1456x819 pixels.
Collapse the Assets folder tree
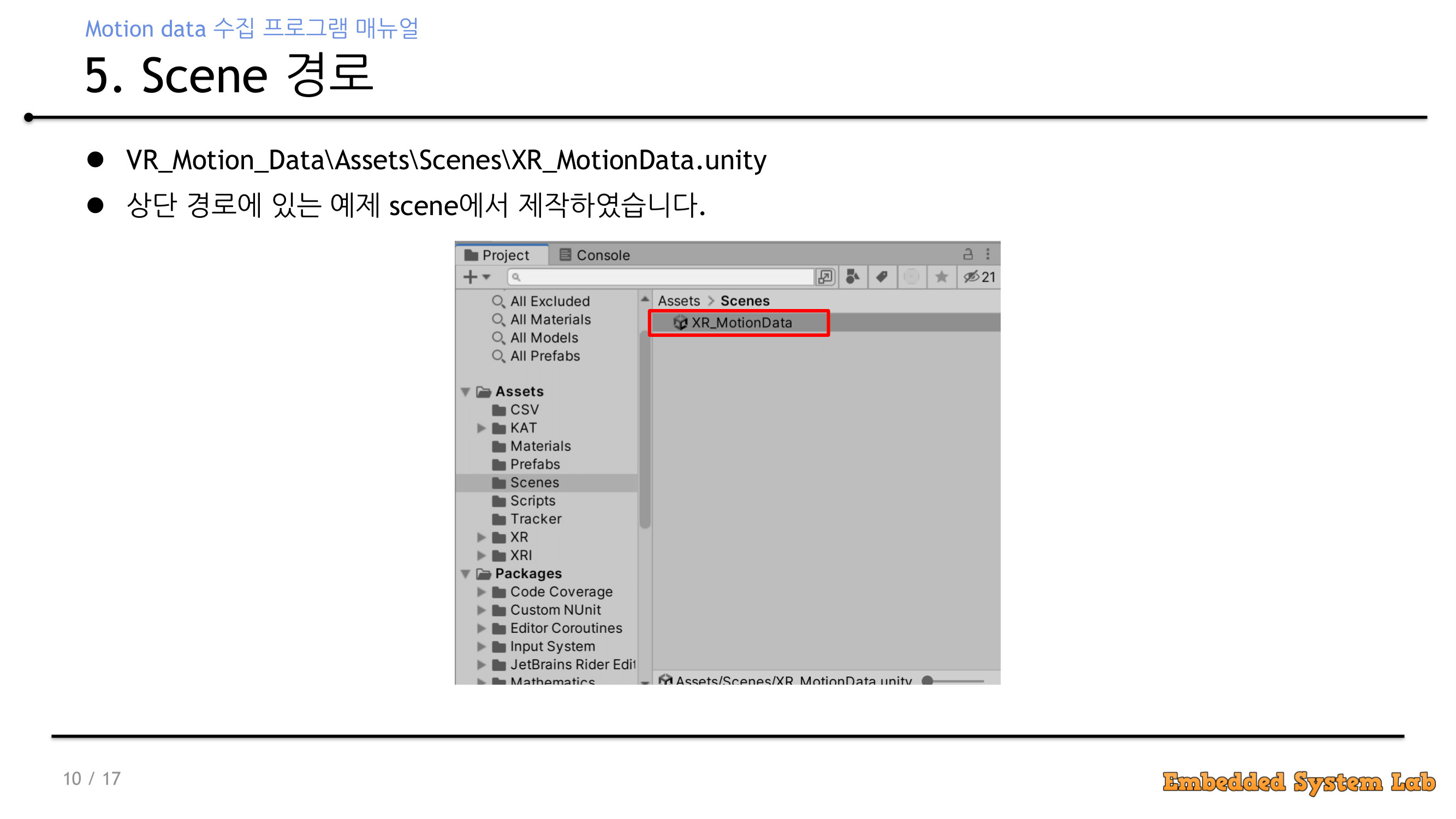466,391
